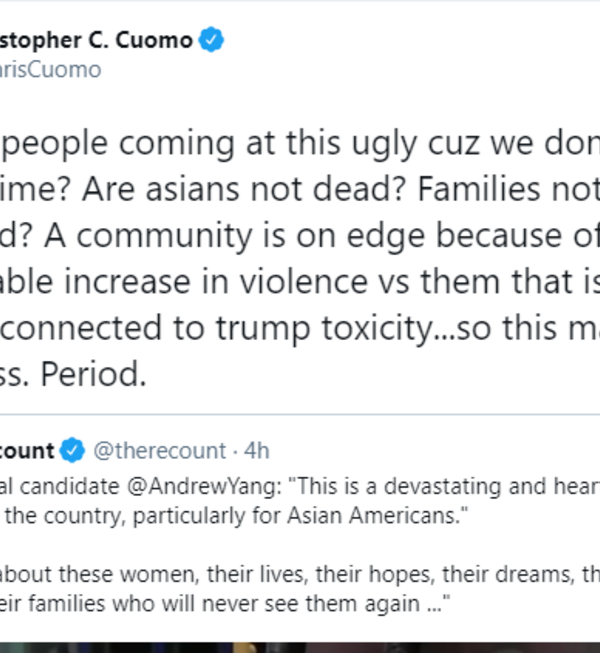Click the 'increase in violence vs them' line
This screenshot has width=600, height=653.
coord(300,281)
